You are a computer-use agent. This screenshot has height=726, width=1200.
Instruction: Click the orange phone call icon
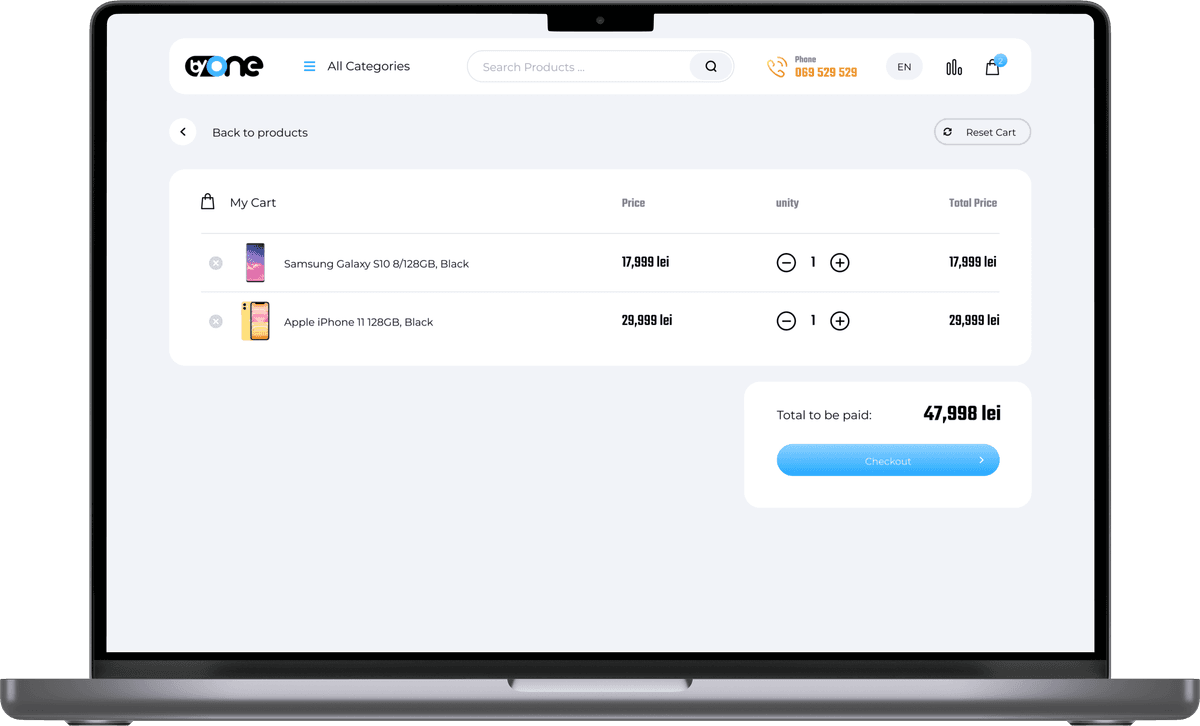[777, 67]
